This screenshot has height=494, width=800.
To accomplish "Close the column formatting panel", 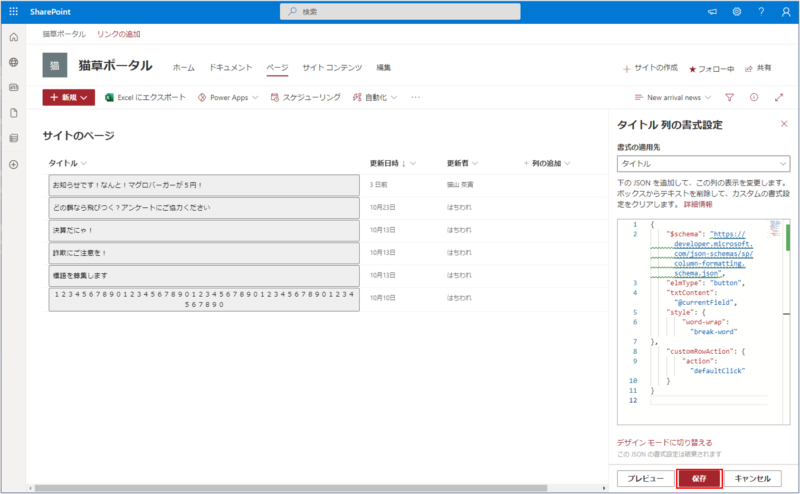I will 783,124.
